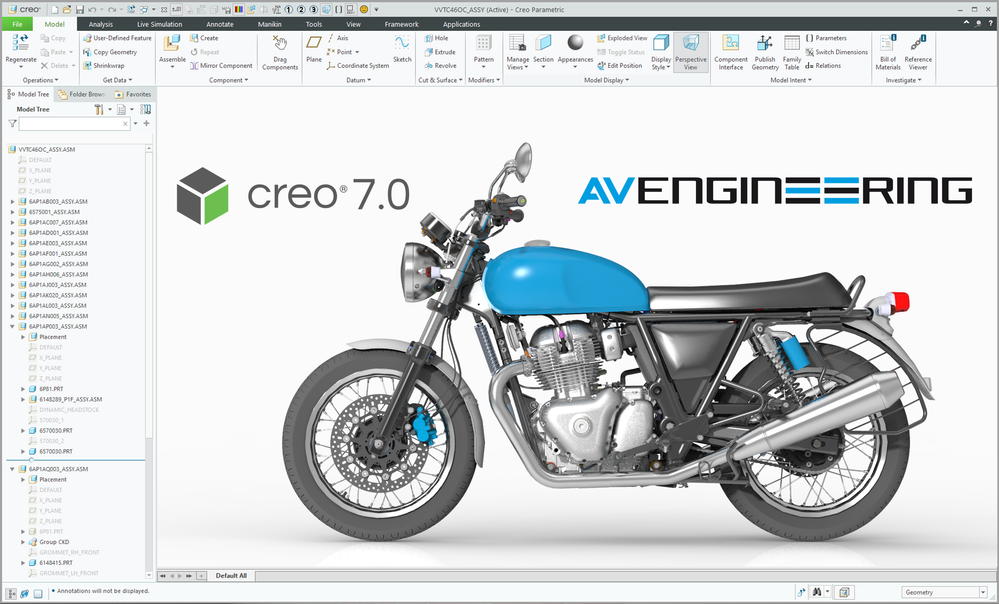999x604 pixels.
Task: Click the Model Tree search field
Action: pyautogui.click(x=75, y=124)
